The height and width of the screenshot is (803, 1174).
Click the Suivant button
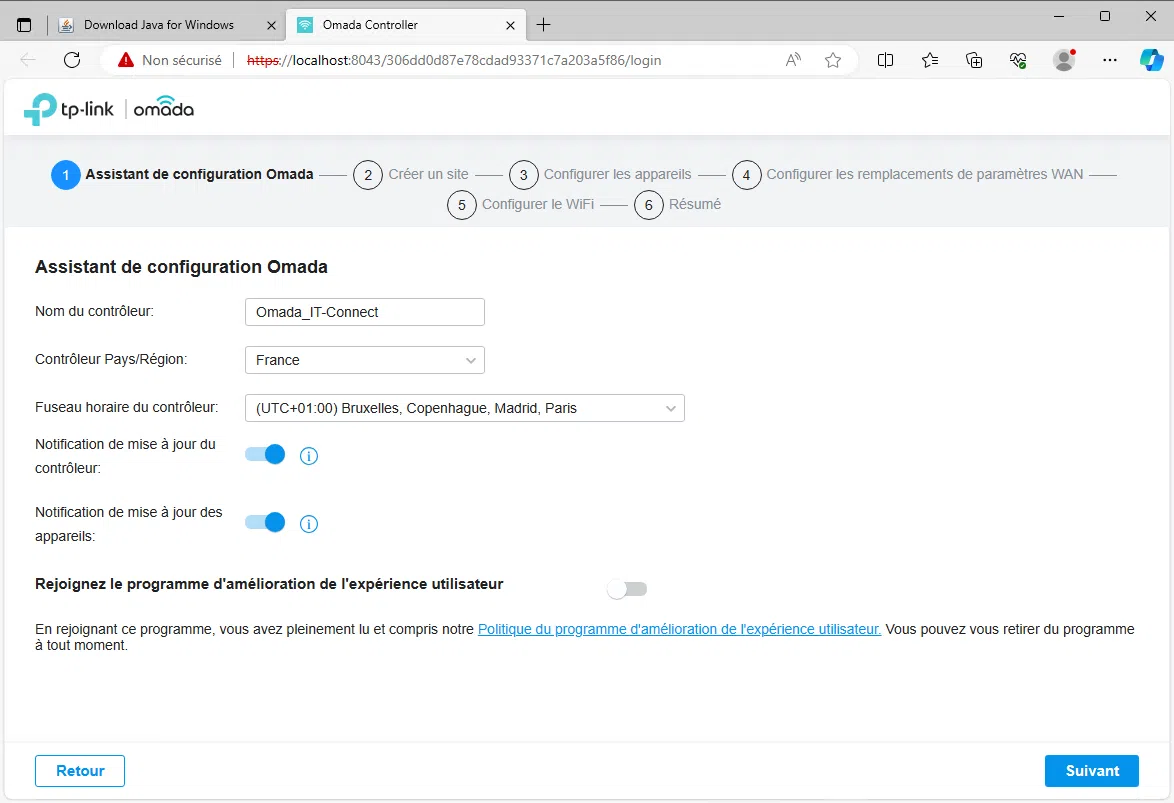click(1091, 771)
